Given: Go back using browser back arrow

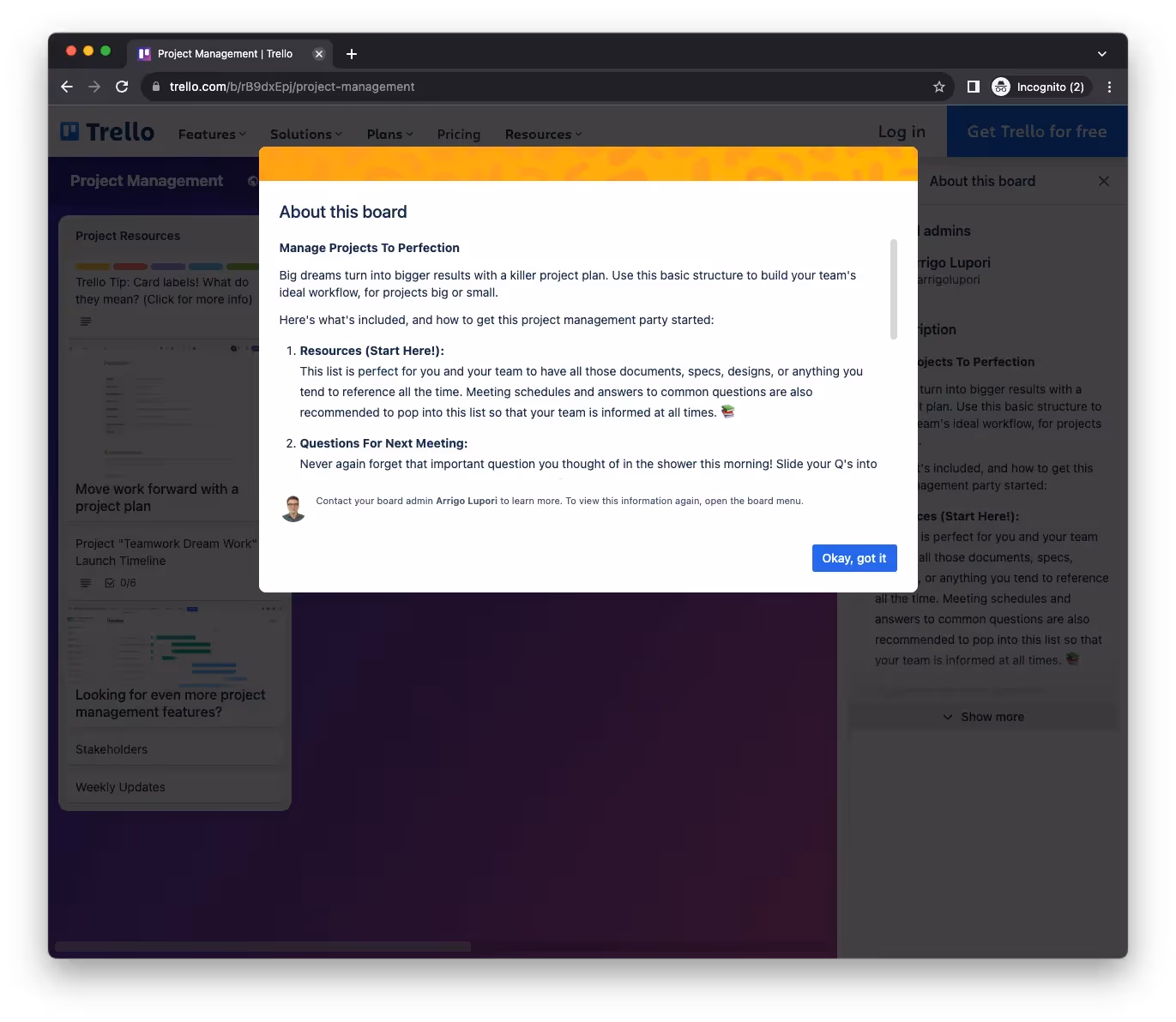Looking at the screenshot, I should click(67, 87).
